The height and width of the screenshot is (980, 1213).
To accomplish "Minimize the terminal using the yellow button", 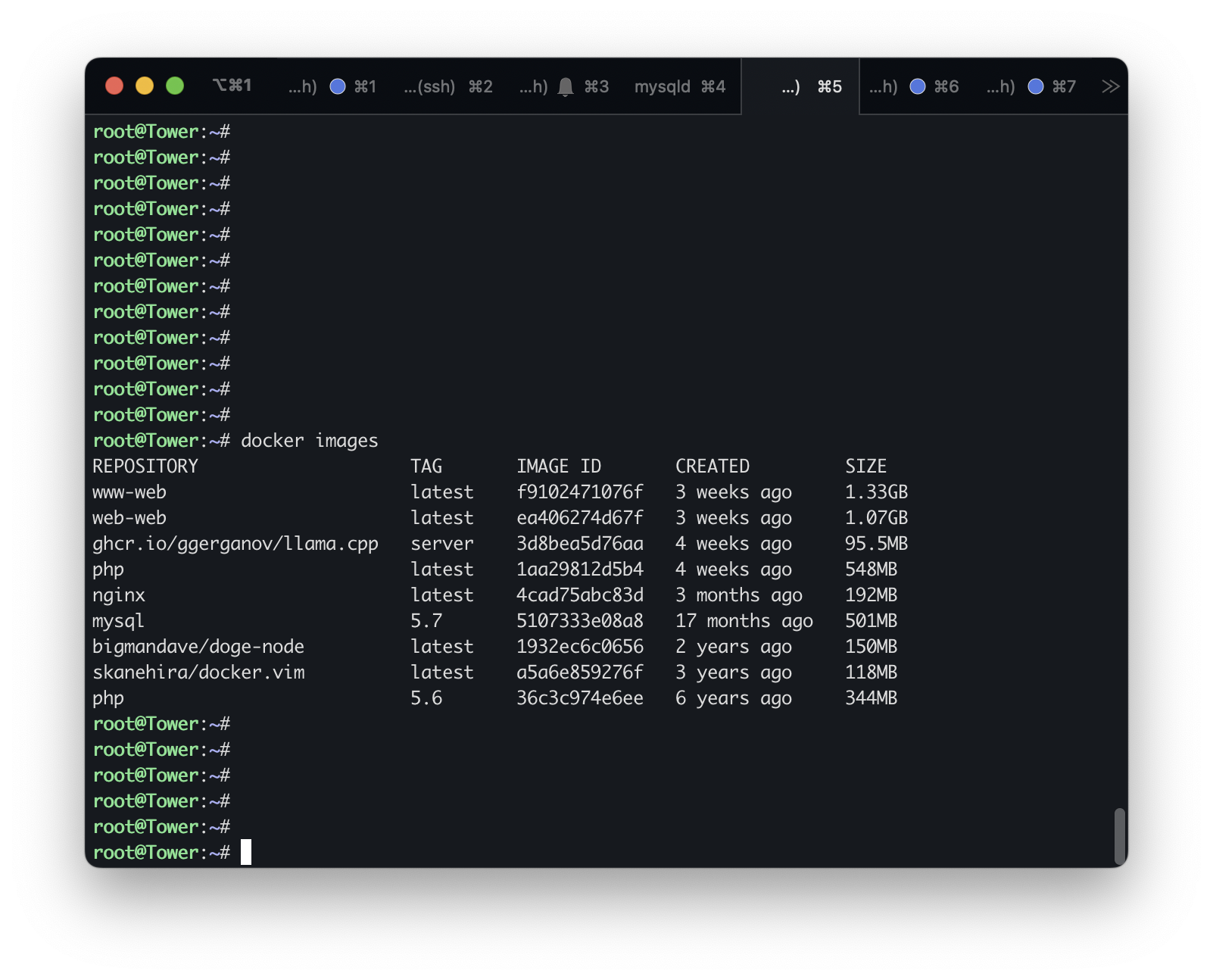I will coord(145,86).
